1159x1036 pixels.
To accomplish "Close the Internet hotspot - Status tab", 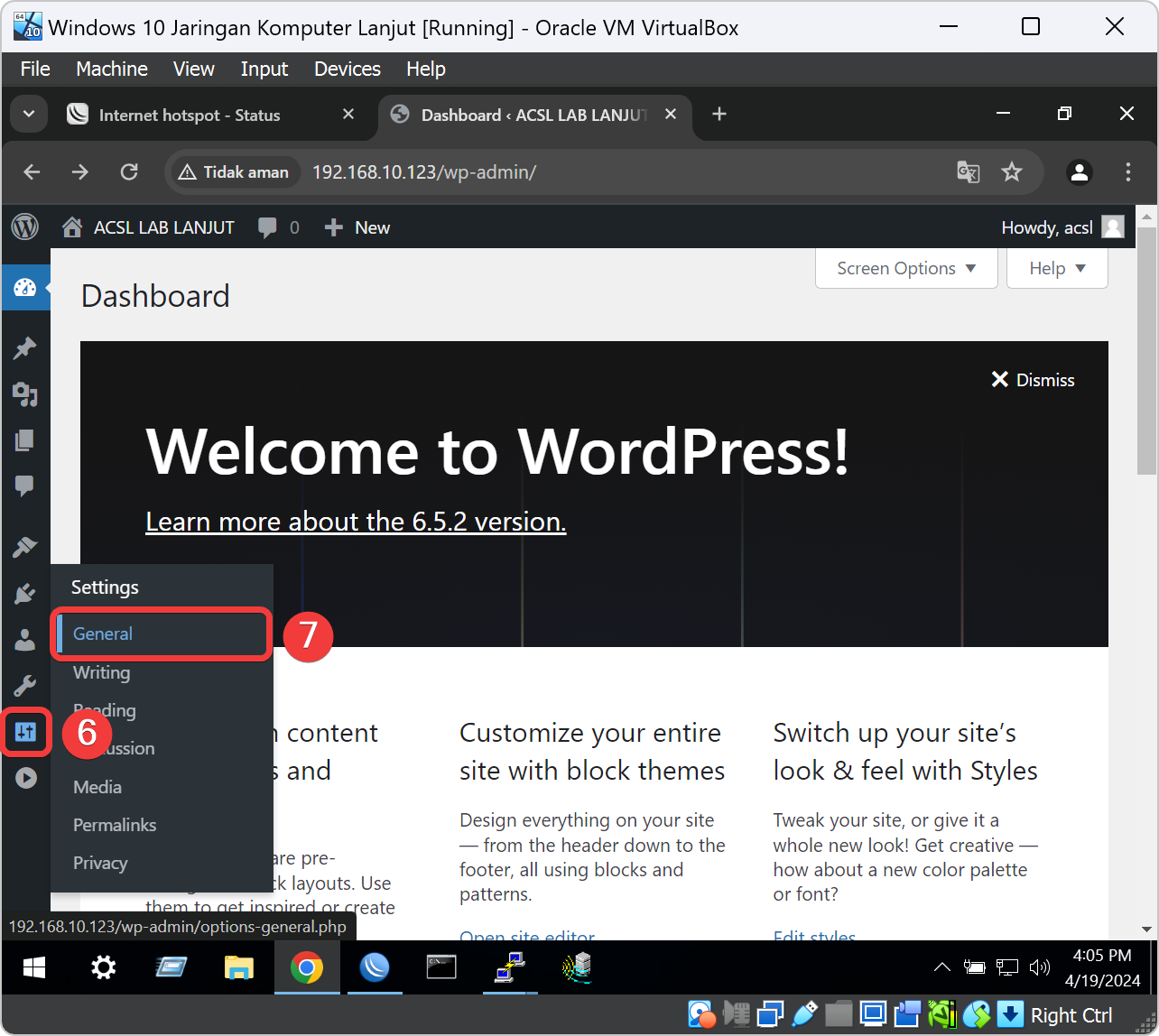I will pyautogui.click(x=348, y=115).
